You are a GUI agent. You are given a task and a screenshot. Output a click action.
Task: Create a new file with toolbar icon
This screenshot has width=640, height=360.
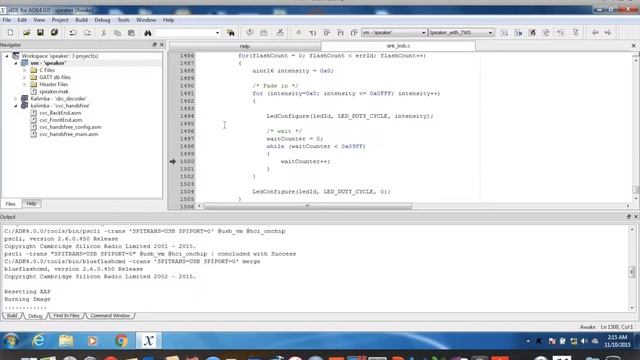[x=10, y=33]
